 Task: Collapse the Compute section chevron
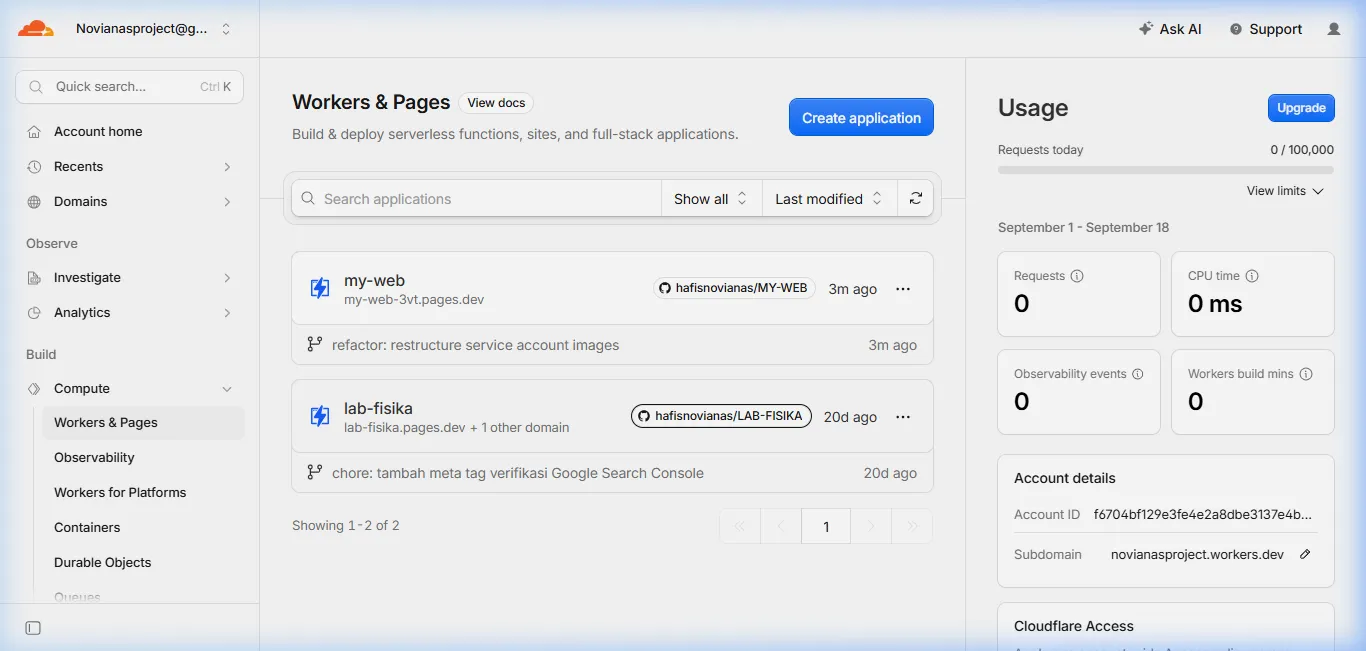click(227, 388)
